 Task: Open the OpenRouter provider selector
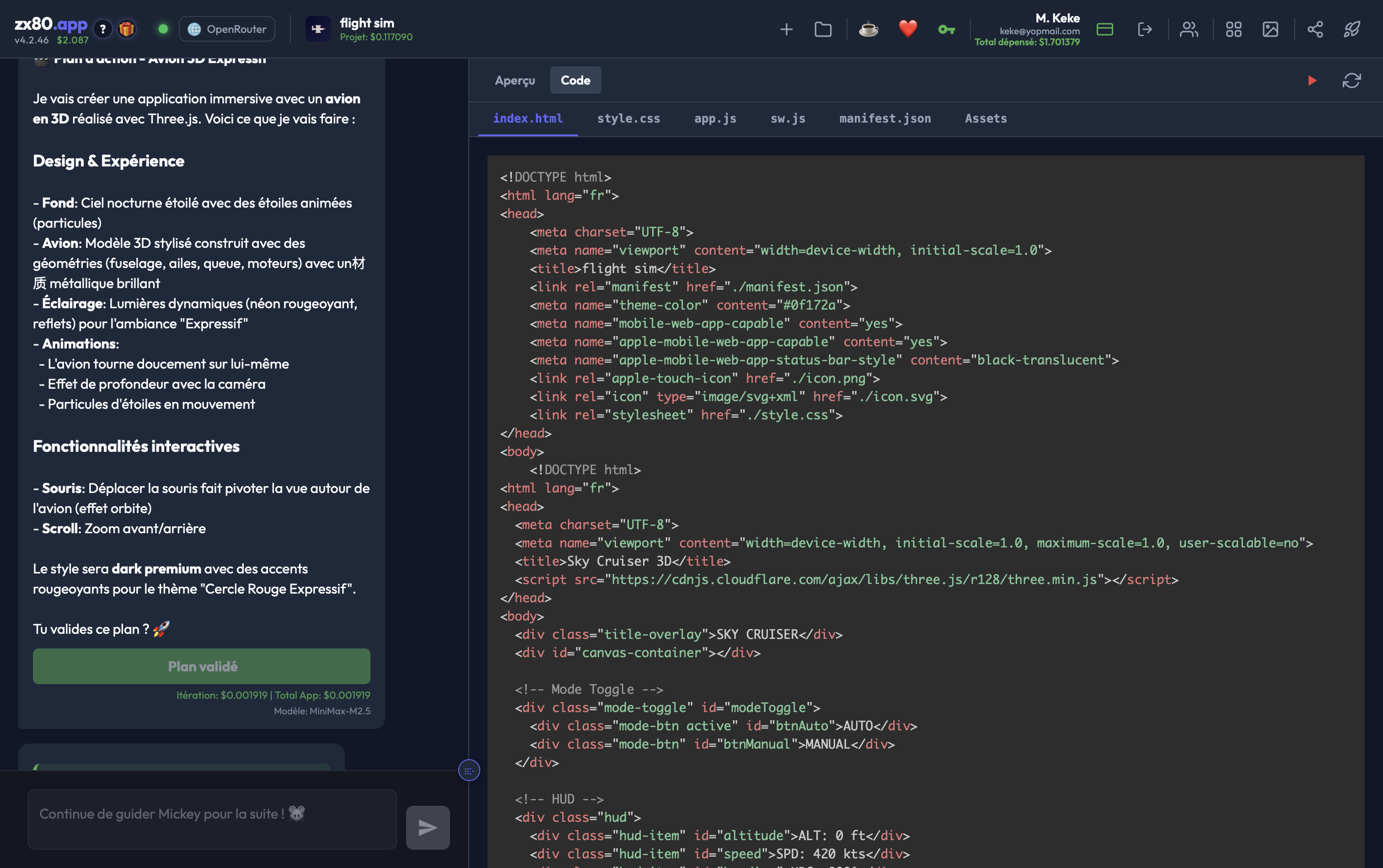point(227,29)
